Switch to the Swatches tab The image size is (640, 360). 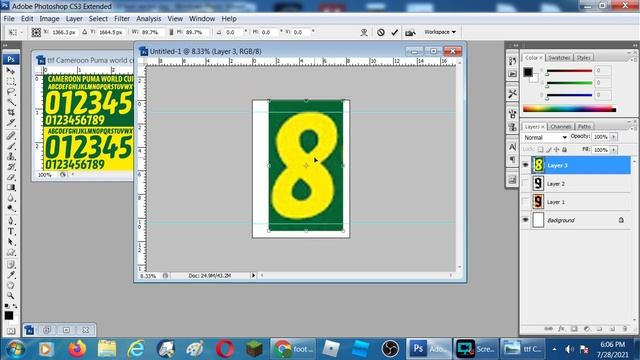coord(559,58)
